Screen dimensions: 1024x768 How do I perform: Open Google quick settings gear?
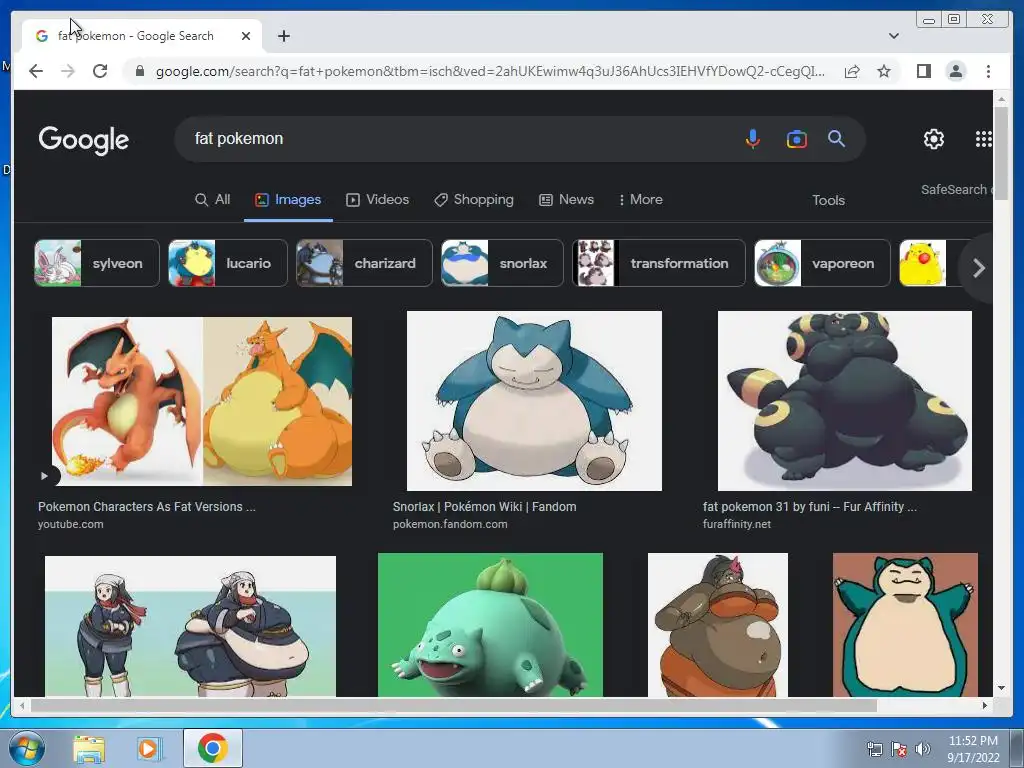(x=934, y=138)
